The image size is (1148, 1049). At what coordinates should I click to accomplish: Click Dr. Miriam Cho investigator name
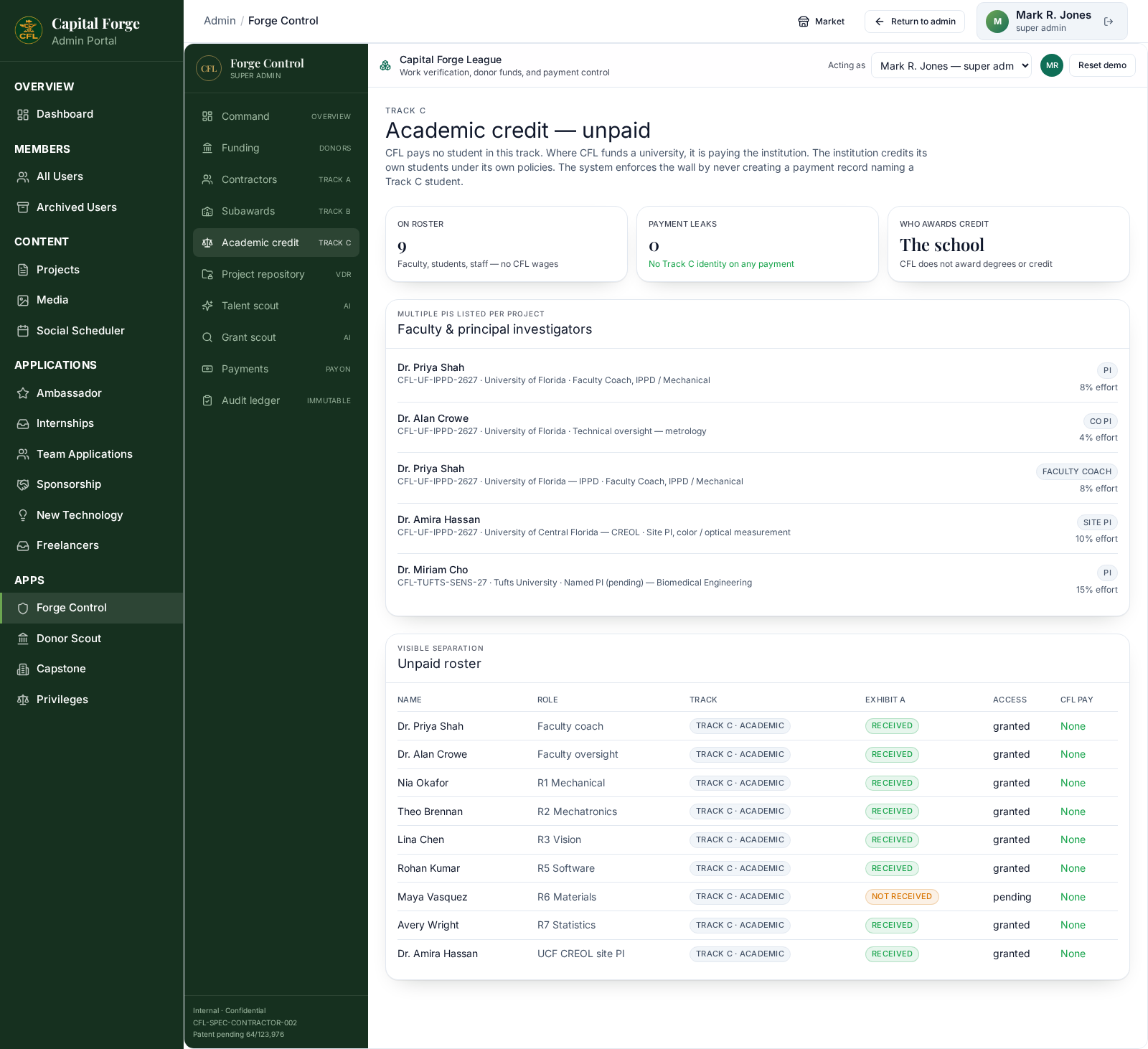pos(433,570)
